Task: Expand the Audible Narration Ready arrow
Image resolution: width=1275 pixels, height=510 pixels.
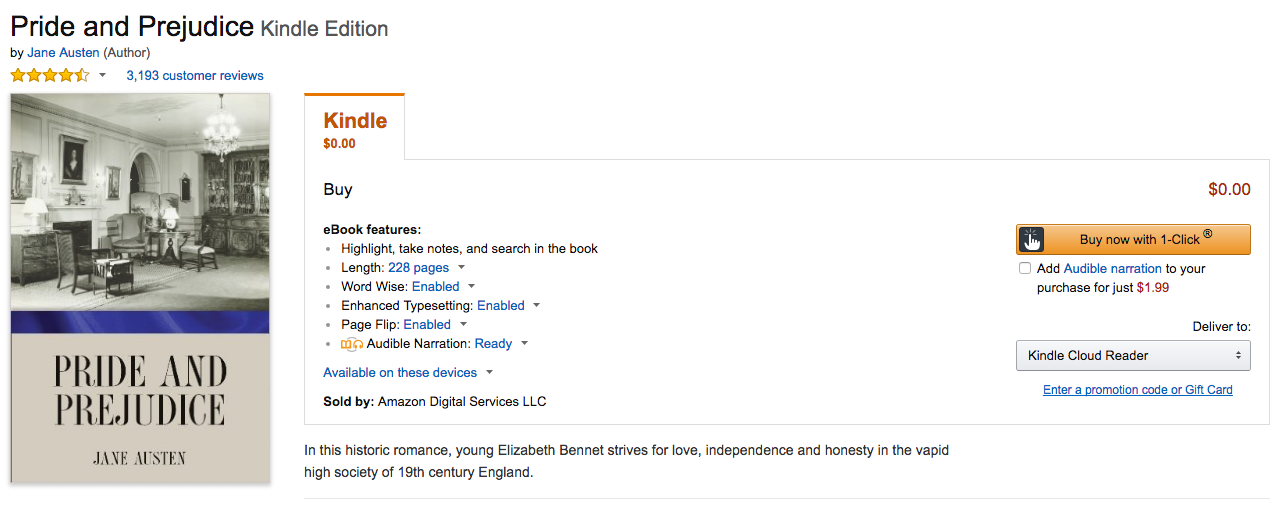Action: coord(524,343)
